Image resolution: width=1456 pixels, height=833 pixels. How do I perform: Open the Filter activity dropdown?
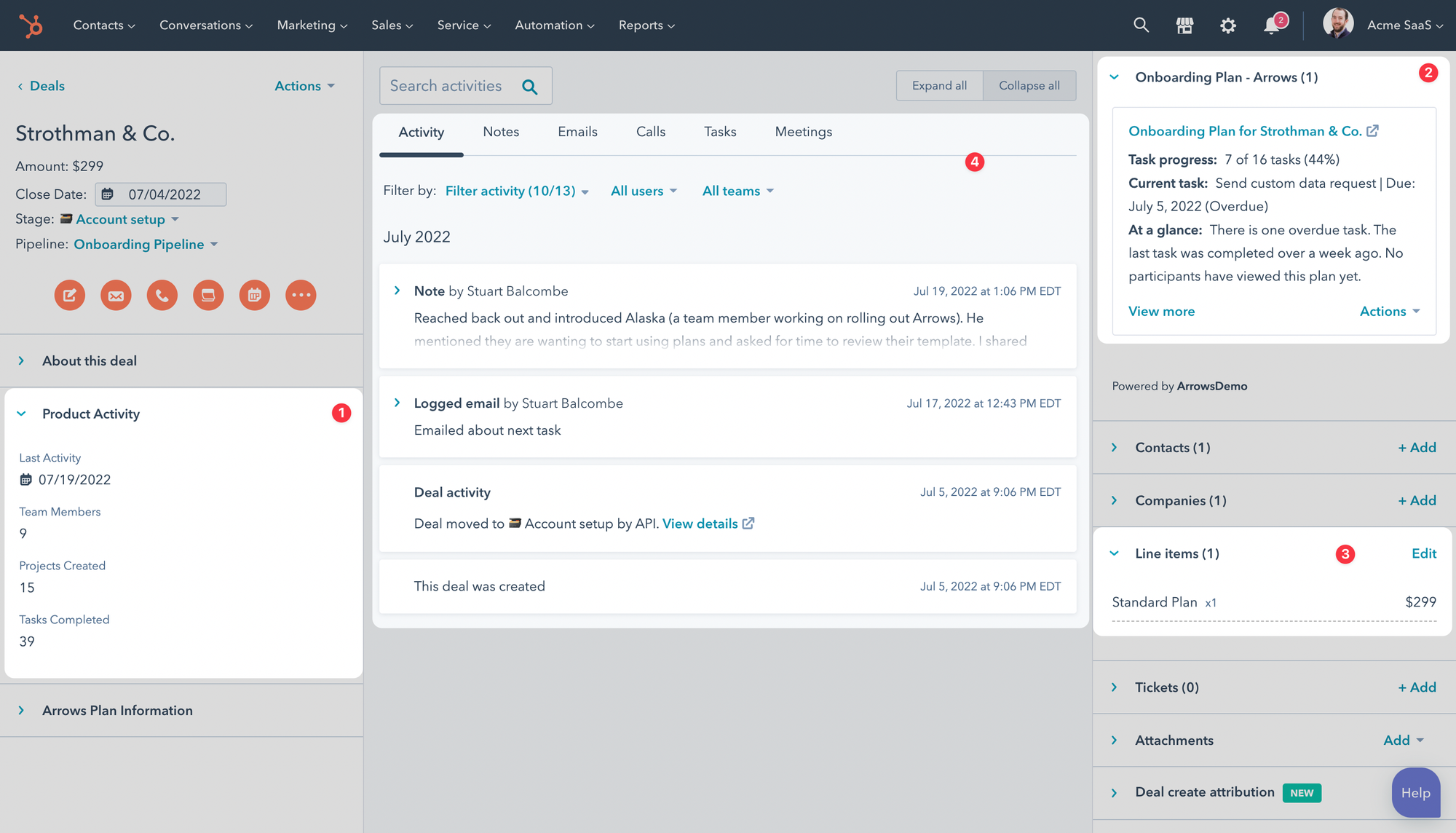pyautogui.click(x=516, y=190)
